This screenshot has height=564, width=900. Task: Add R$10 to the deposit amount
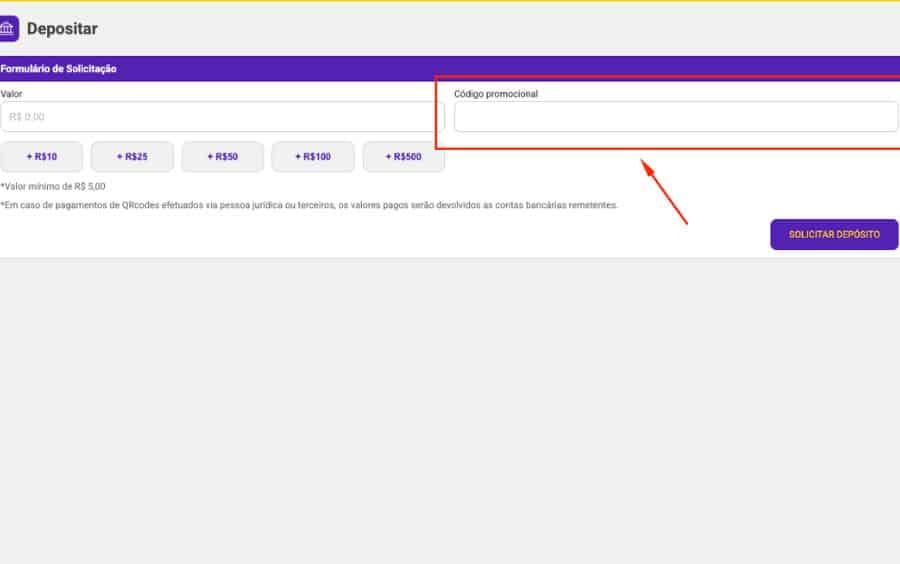42,157
